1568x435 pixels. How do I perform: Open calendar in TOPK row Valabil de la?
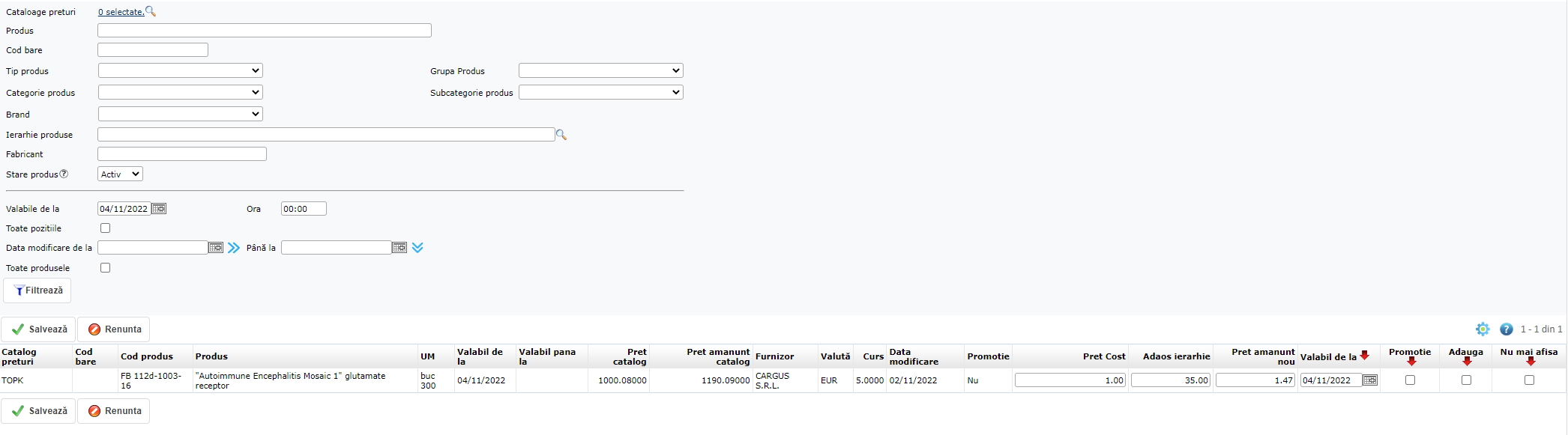(1369, 380)
